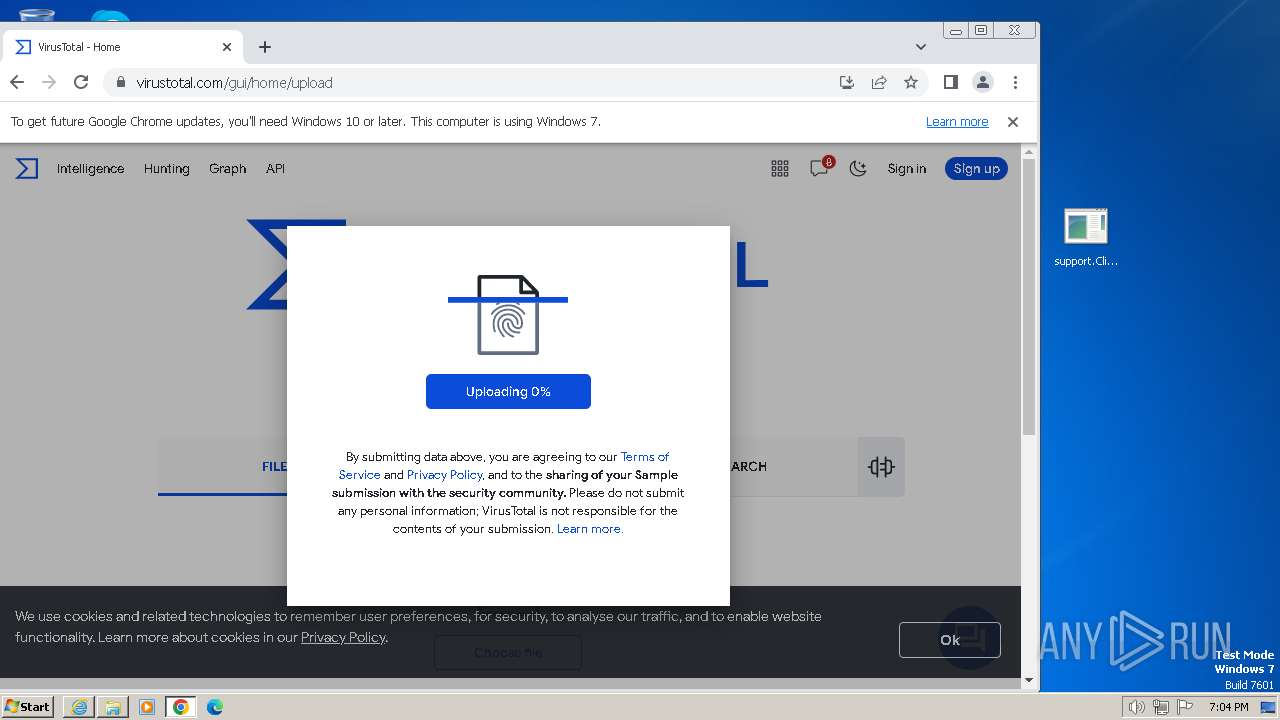This screenshot has width=1280, height=720.
Task: Open the API menu item
Action: pyautogui.click(x=275, y=169)
